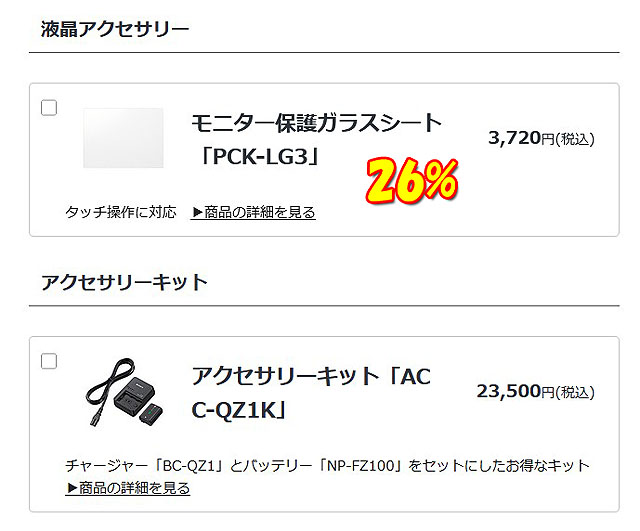Click the アクセサリーキット「ACC-QZ1K」 product title

click(310, 393)
